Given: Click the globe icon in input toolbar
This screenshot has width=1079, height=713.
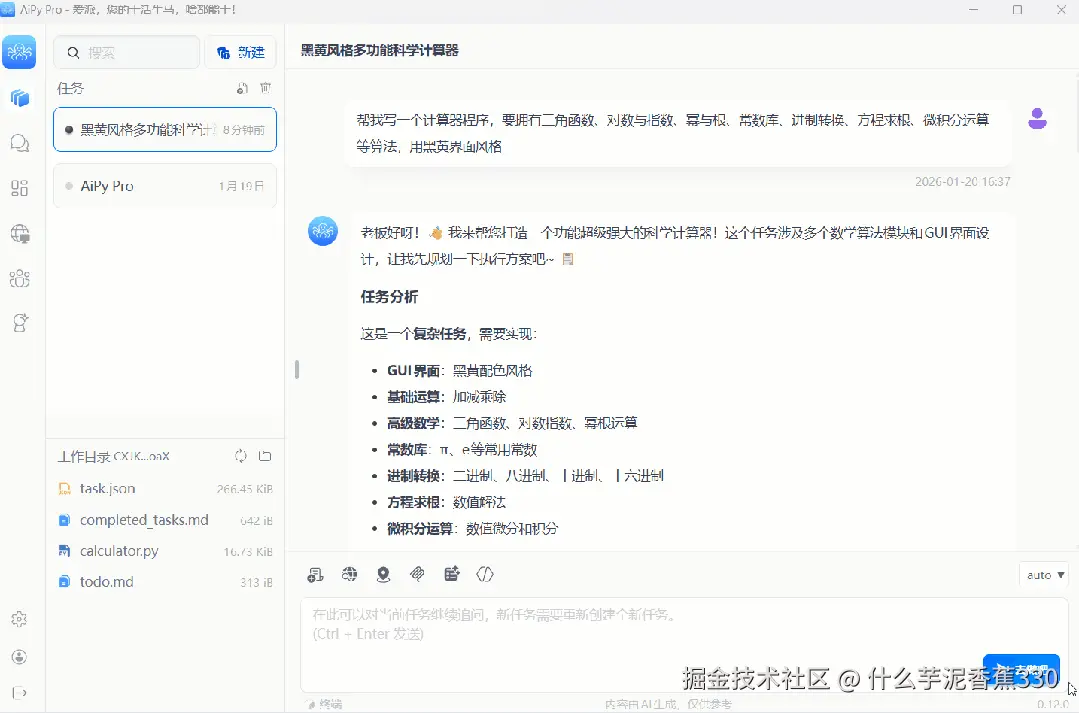Looking at the screenshot, I should [350, 574].
